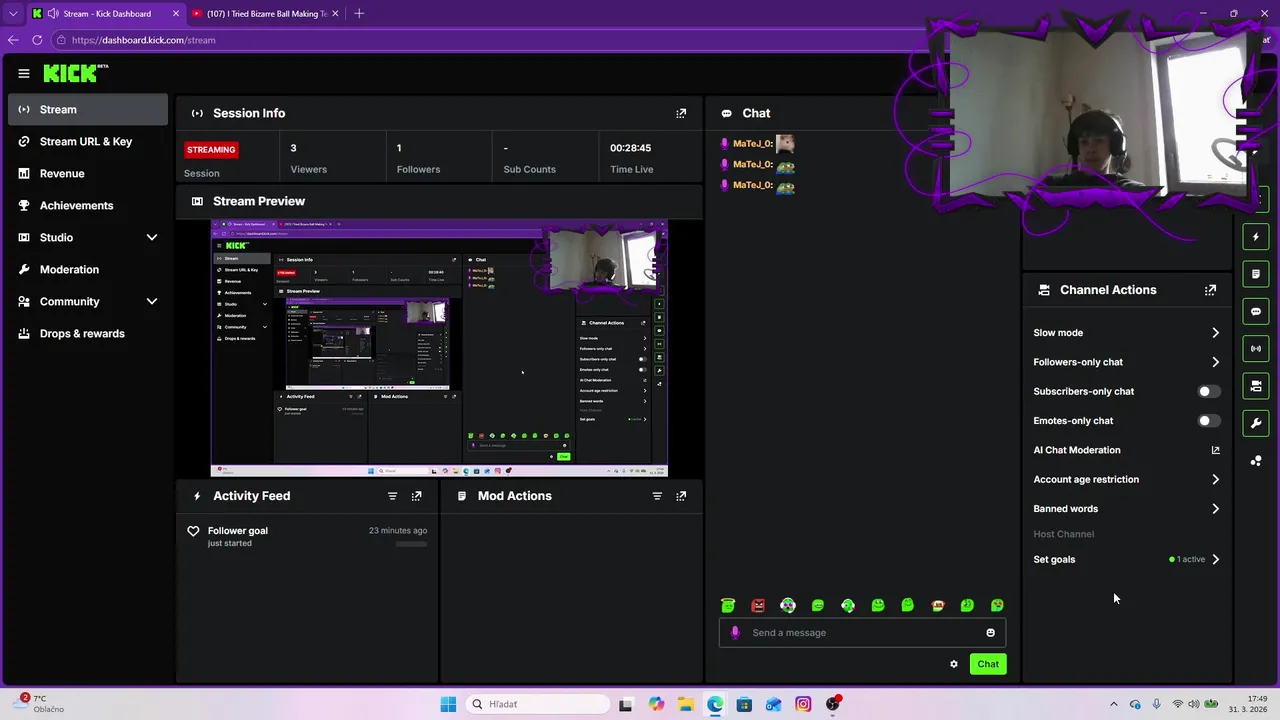Expand Set goals arrow
Viewport: 1280px width, 720px height.
[x=1215, y=559]
